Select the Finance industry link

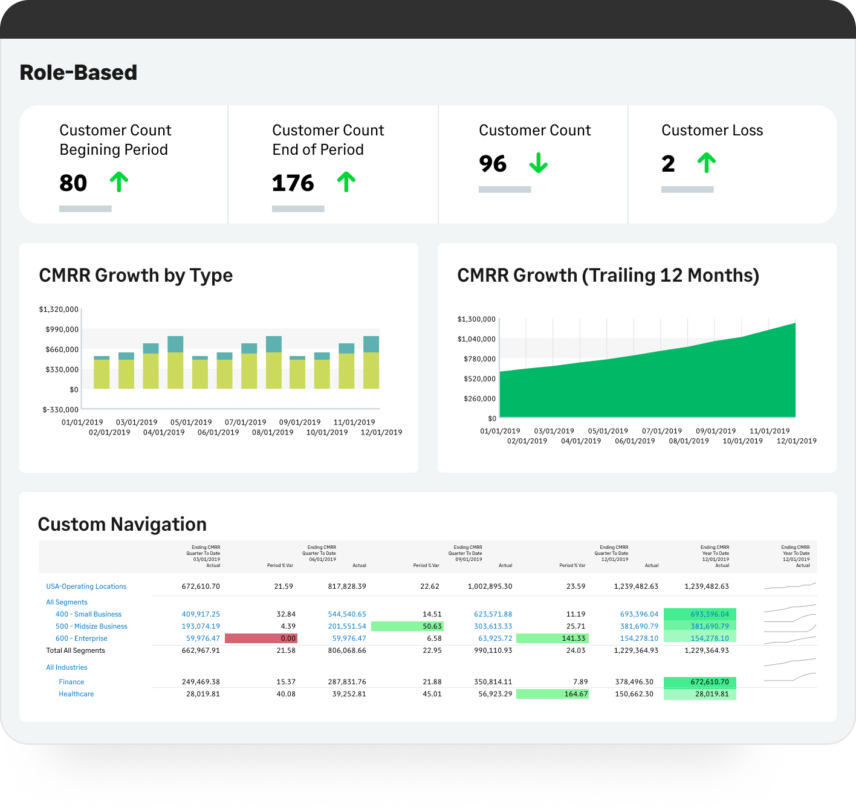click(x=71, y=682)
